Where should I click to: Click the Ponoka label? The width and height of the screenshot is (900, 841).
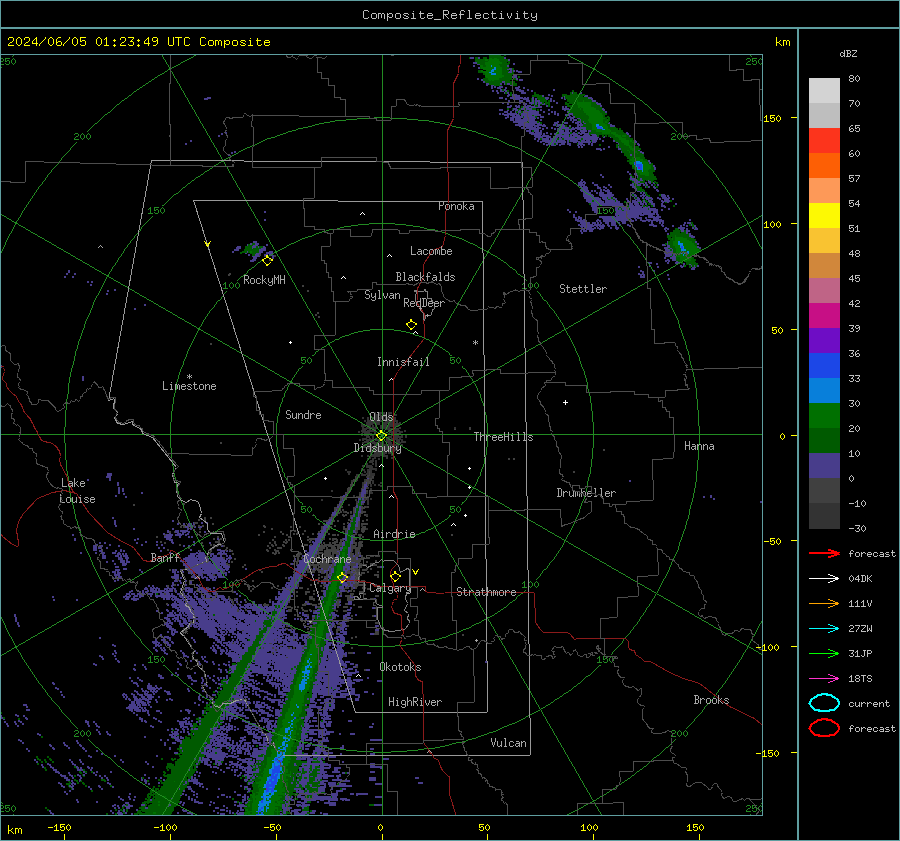(x=456, y=206)
